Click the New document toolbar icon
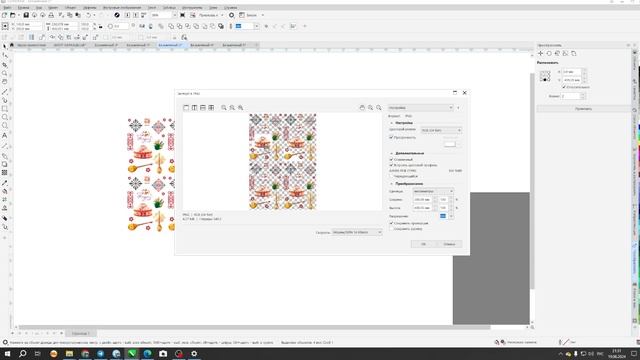The image size is (640, 360). click(4, 15)
